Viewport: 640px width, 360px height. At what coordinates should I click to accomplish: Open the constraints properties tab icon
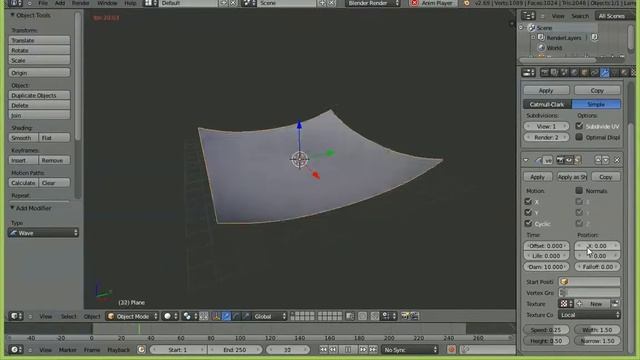595,73
